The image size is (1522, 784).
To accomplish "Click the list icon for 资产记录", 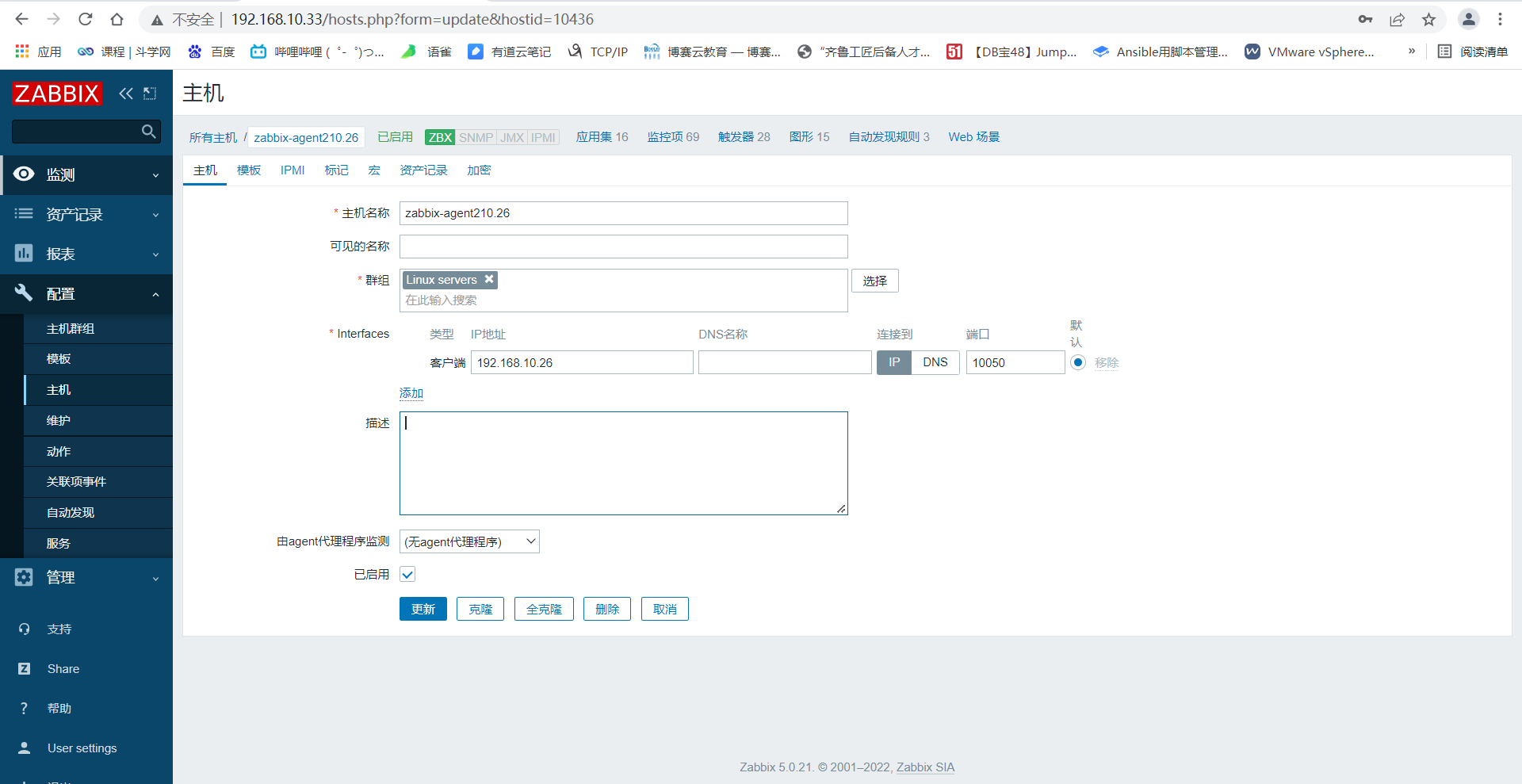I will [x=24, y=214].
